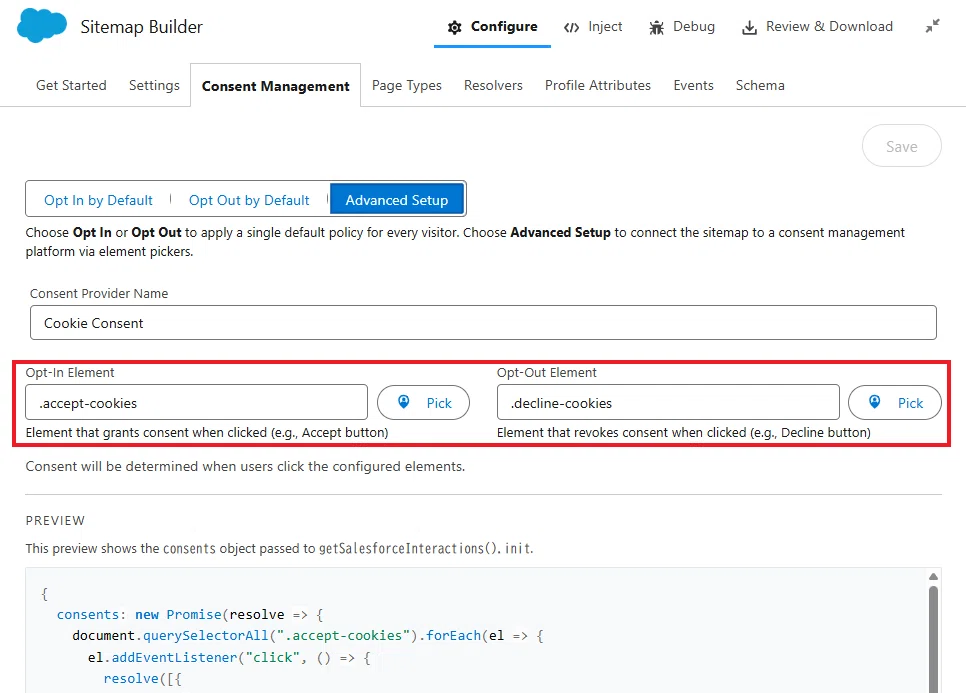
Task: Click the Inject code brackets icon
Action: pyautogui.click(x=572, y=27)
